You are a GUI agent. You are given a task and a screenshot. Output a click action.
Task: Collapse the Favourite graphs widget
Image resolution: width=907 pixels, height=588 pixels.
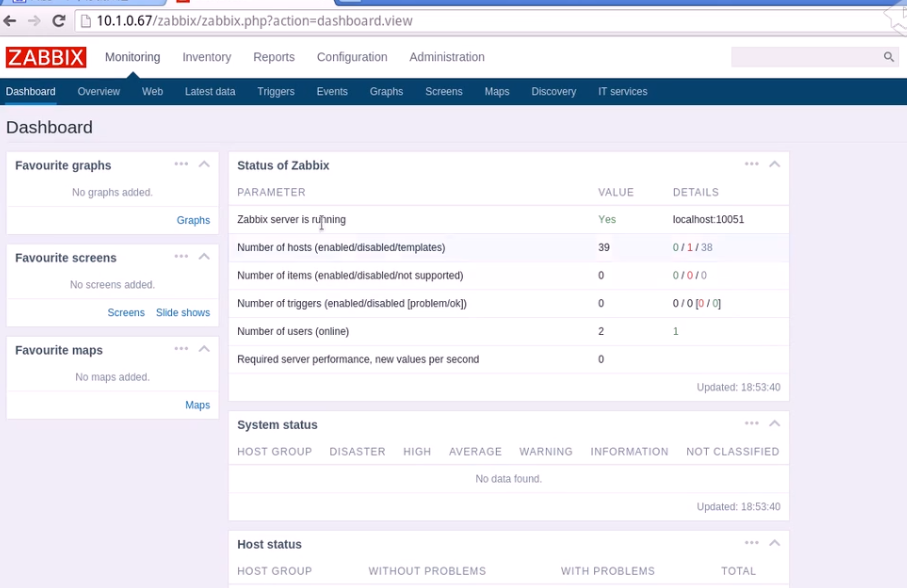pos(204,164)
